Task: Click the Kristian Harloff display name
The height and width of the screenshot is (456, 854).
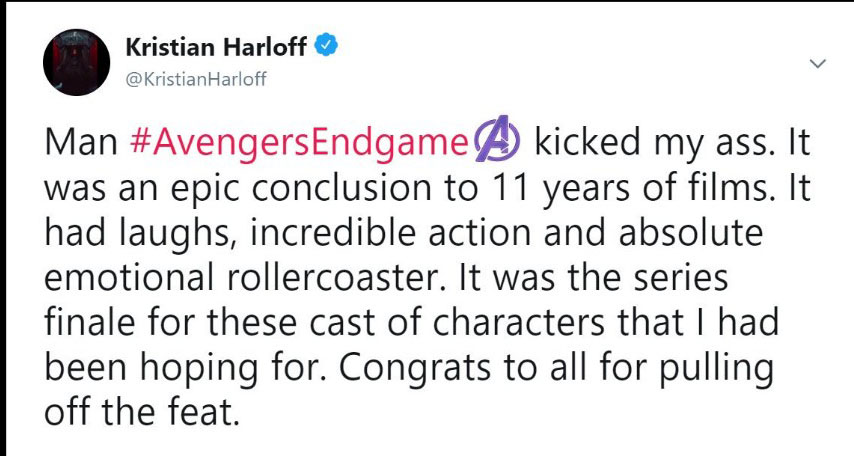Action: click(x=220, y=47)
